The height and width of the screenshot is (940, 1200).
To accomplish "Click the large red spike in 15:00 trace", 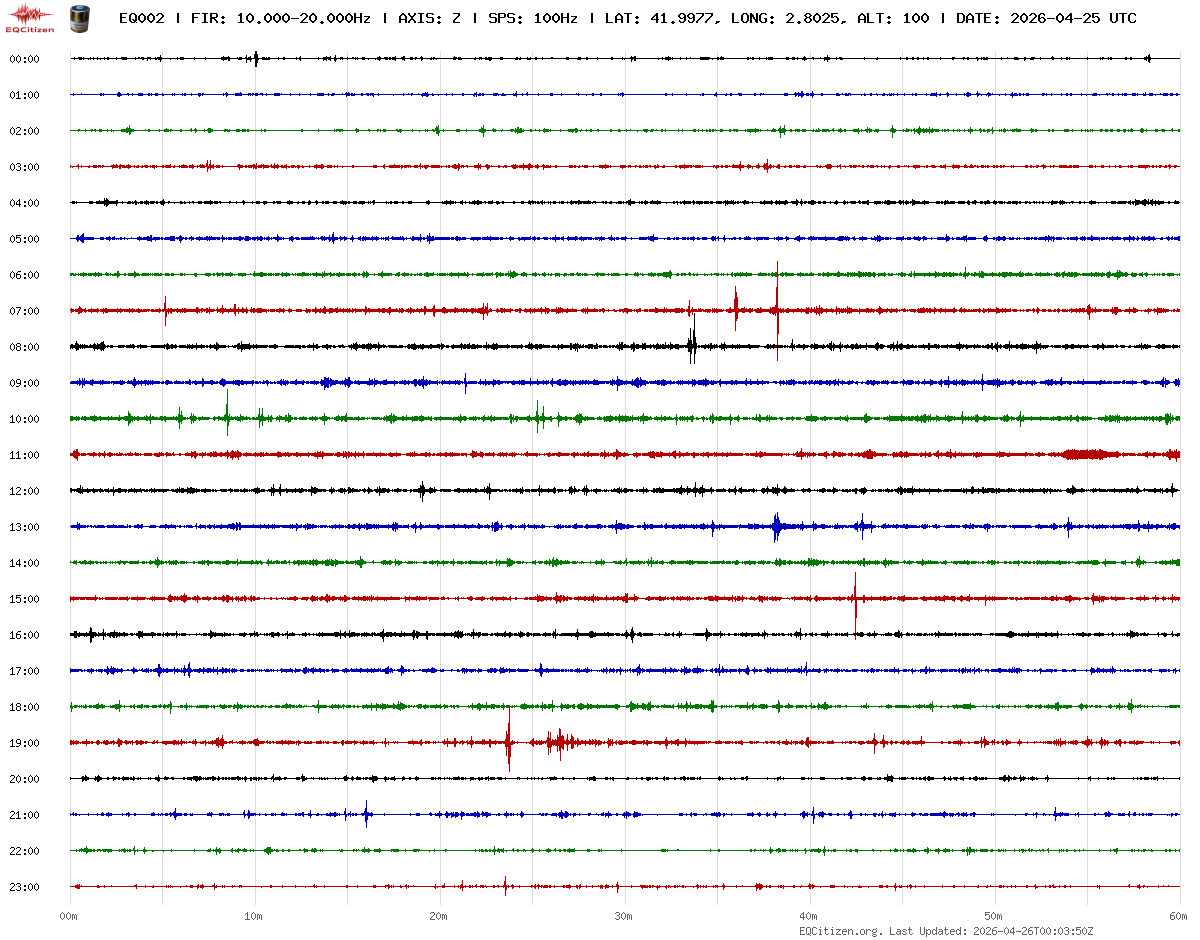I will pyautogui.click(x=855, y=598).
